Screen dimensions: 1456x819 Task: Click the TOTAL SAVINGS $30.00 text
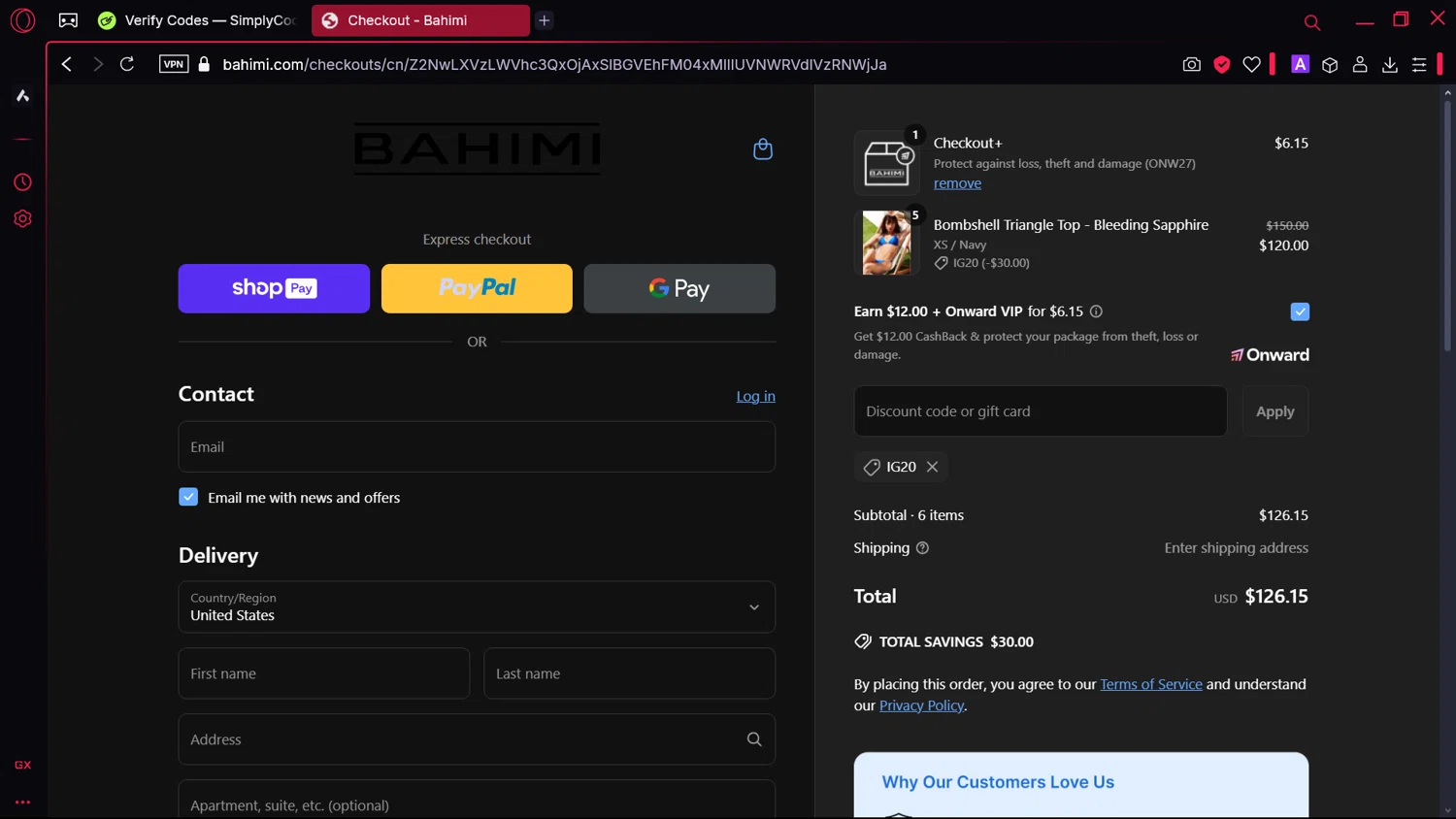tap(956, 641)
